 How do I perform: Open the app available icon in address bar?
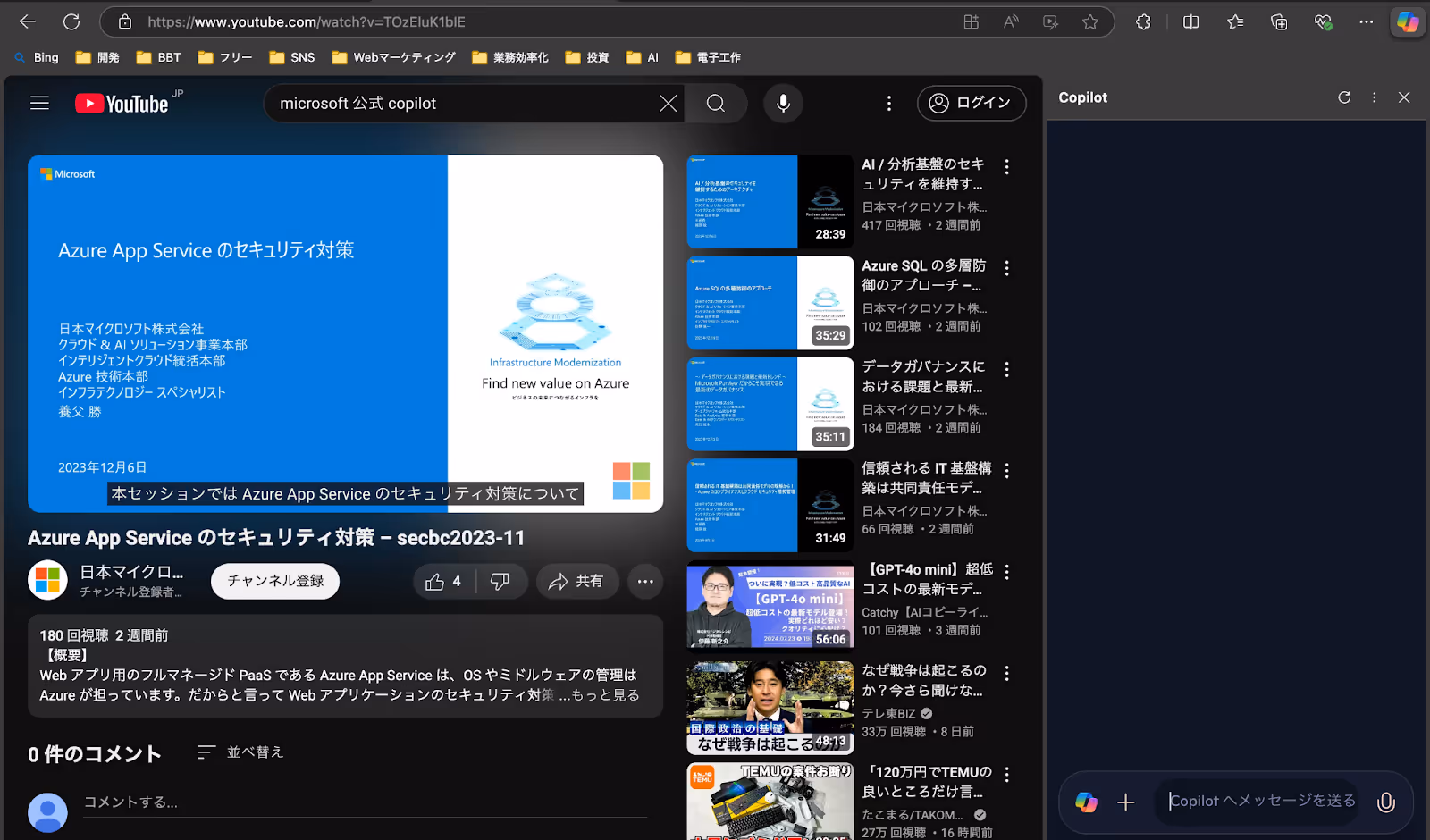click(971, 21)
